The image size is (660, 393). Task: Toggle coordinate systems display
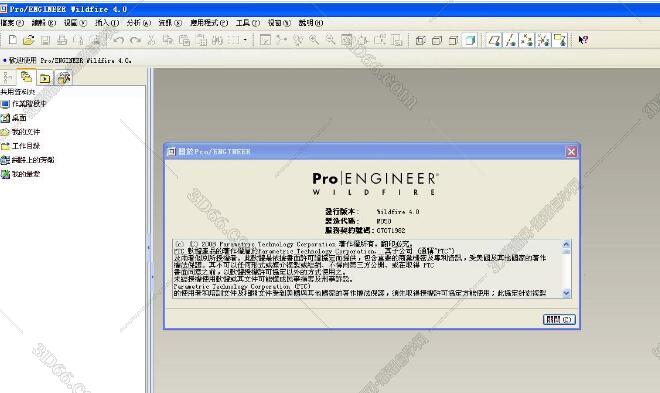(543, 40)
